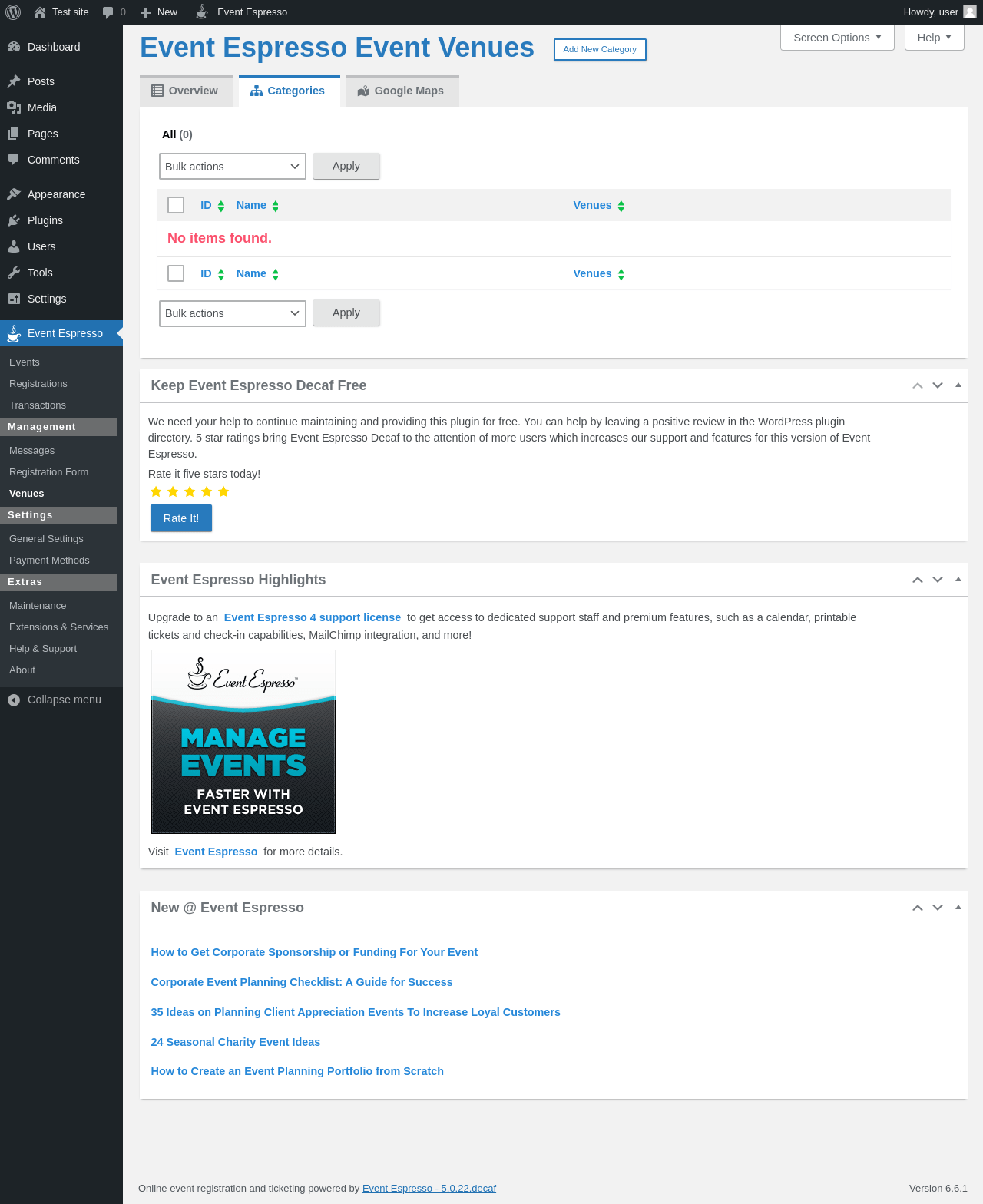Click the Posts pin icon

coord(14,81)
